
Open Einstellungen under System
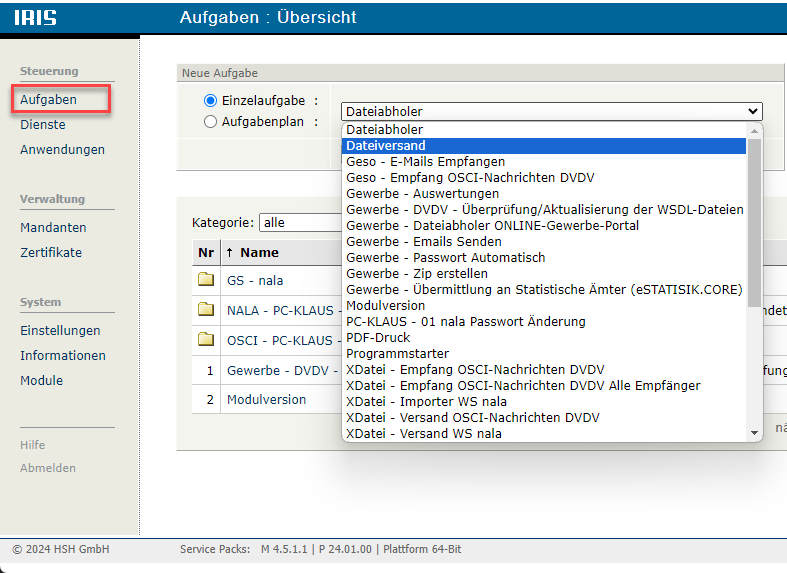[60, 331]
